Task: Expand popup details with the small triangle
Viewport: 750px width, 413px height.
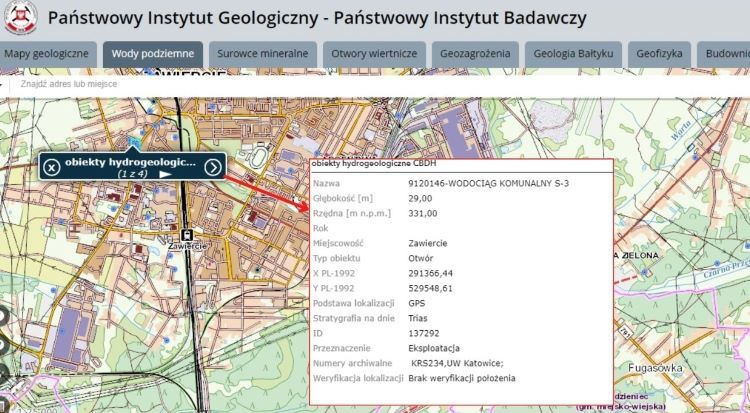Action: 165,174
